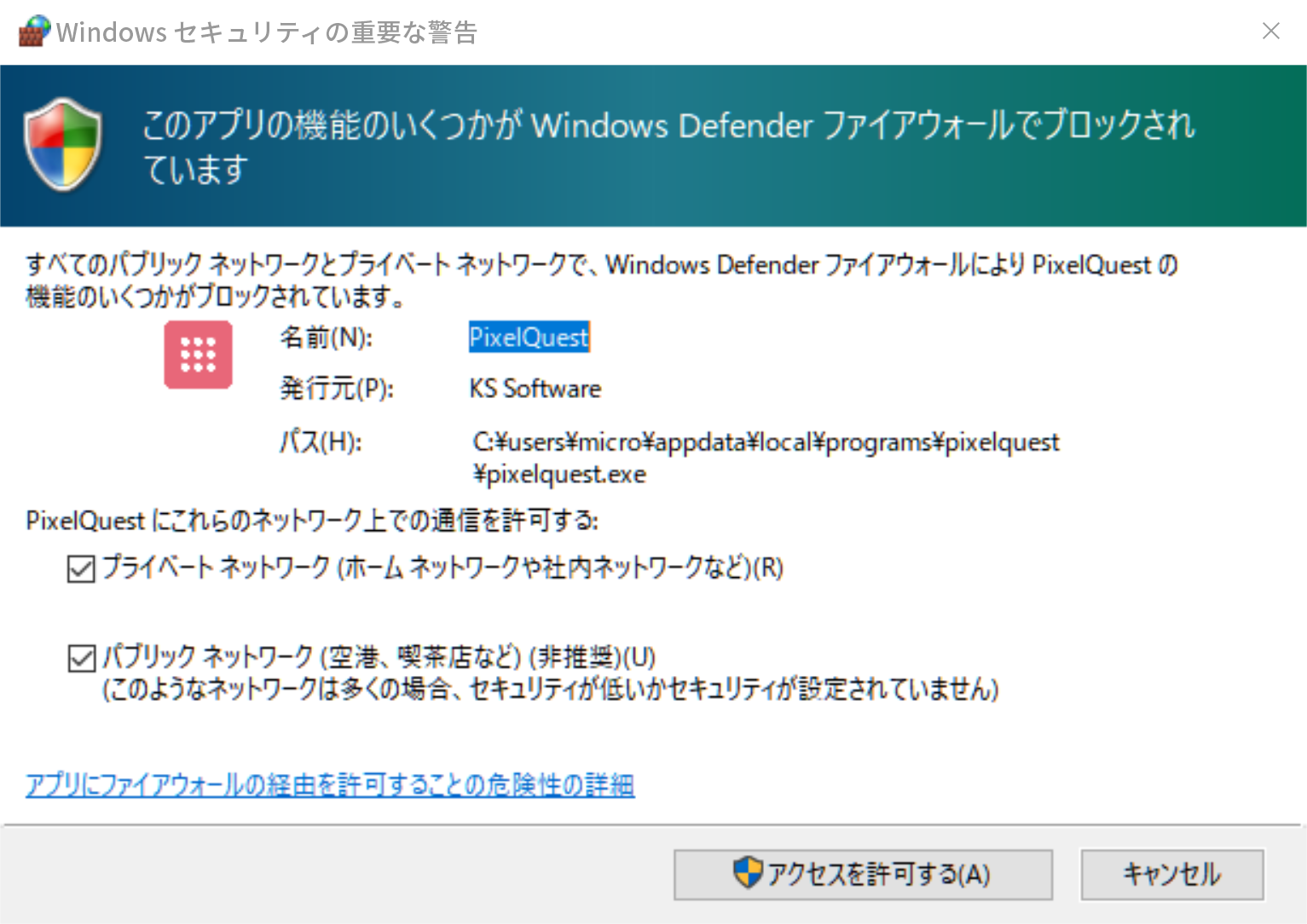Screen dimensions: 1307x924
Task: Click the firewall icon in title bar
Action: click(x=34, y=31)
